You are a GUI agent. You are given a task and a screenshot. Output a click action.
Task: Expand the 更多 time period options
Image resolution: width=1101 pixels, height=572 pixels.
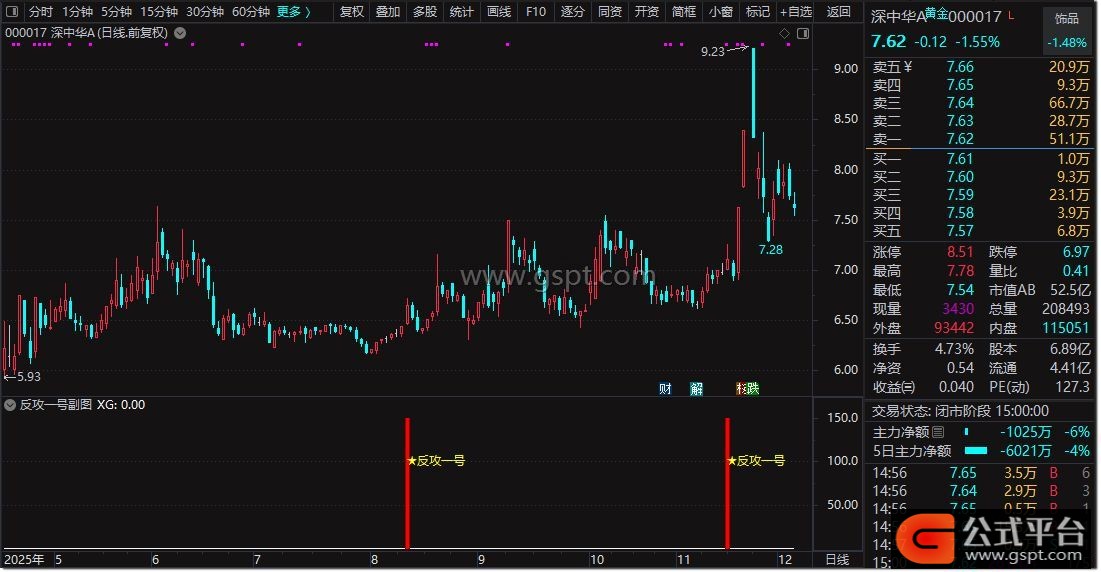(x=293, y=12)
